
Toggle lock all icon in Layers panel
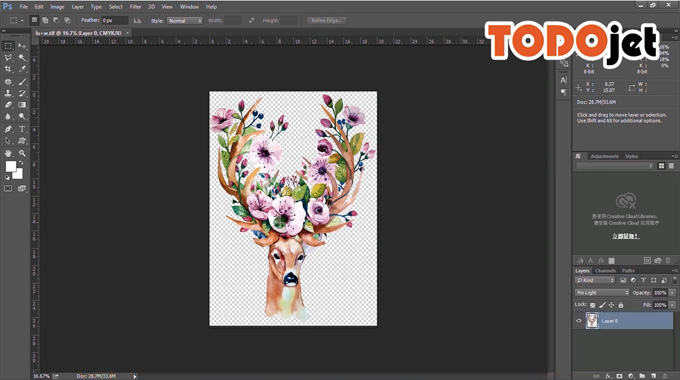pos(621,305)
